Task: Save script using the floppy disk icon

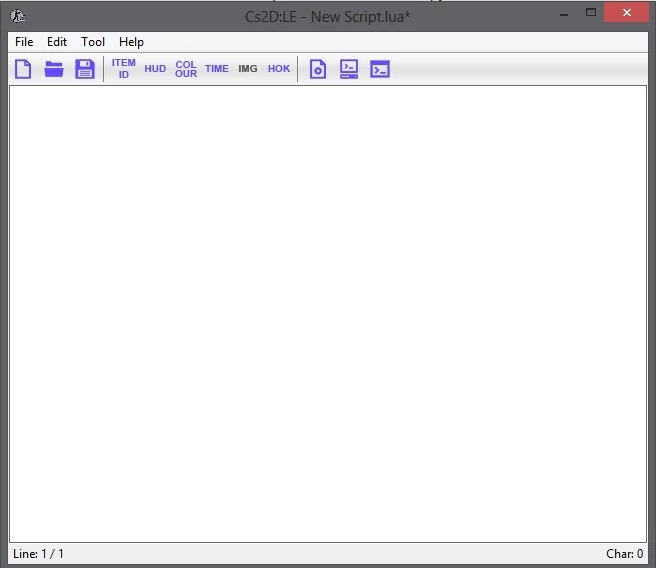Action: tap(85, 69)
